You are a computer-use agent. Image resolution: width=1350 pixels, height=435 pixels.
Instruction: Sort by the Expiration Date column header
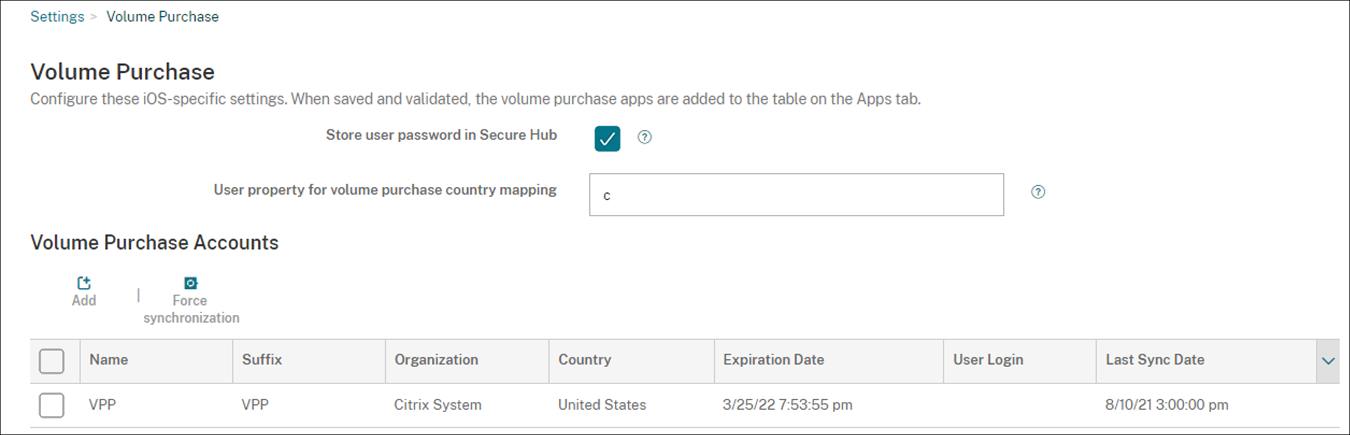click(x=773, y=360)
